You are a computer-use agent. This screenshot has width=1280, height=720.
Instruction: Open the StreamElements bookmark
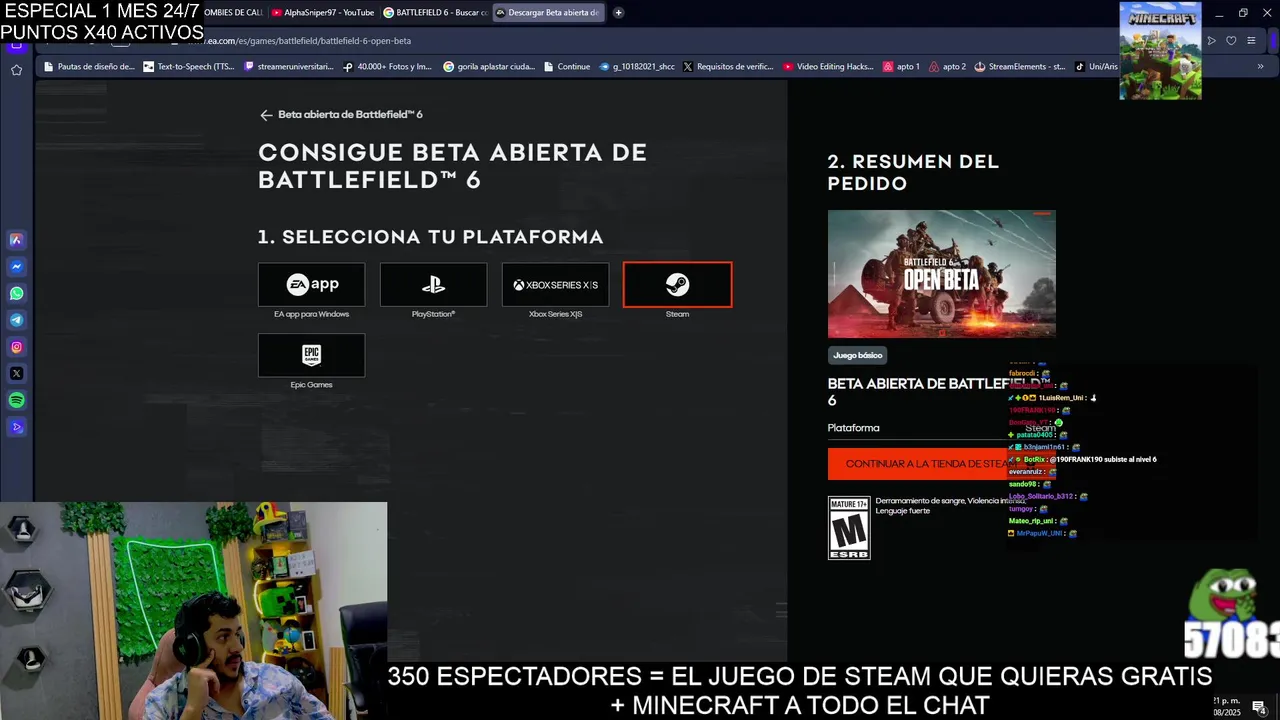(x=1020, y=67)
